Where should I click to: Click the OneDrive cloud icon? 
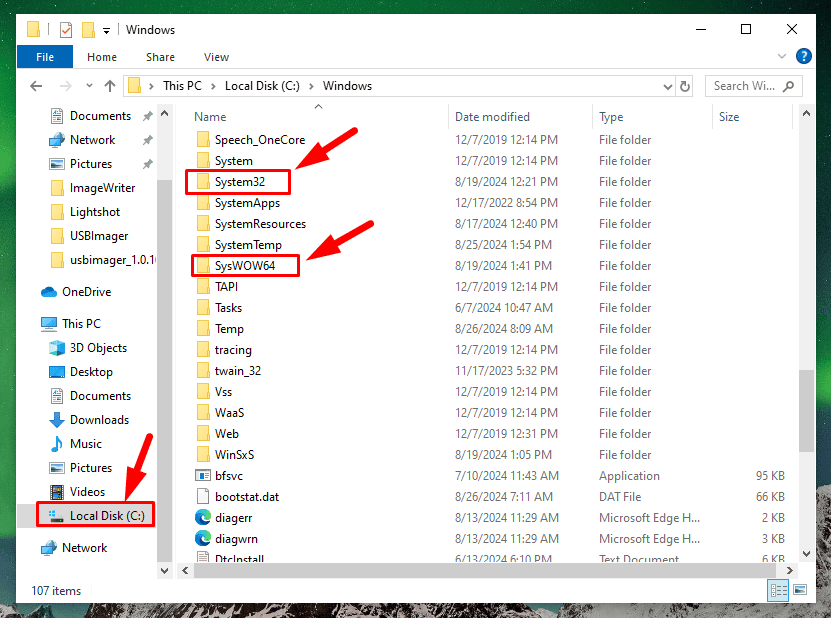[x=49, y=292]
